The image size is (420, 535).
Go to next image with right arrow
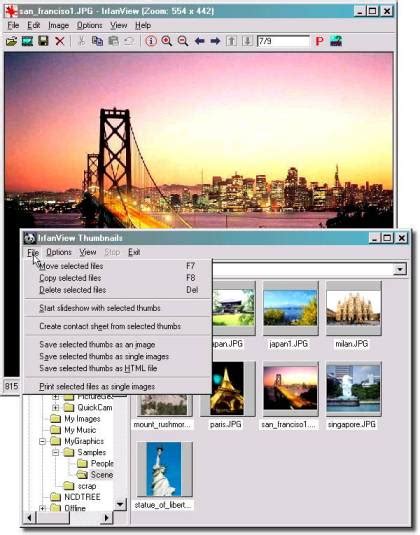point(215,42)
